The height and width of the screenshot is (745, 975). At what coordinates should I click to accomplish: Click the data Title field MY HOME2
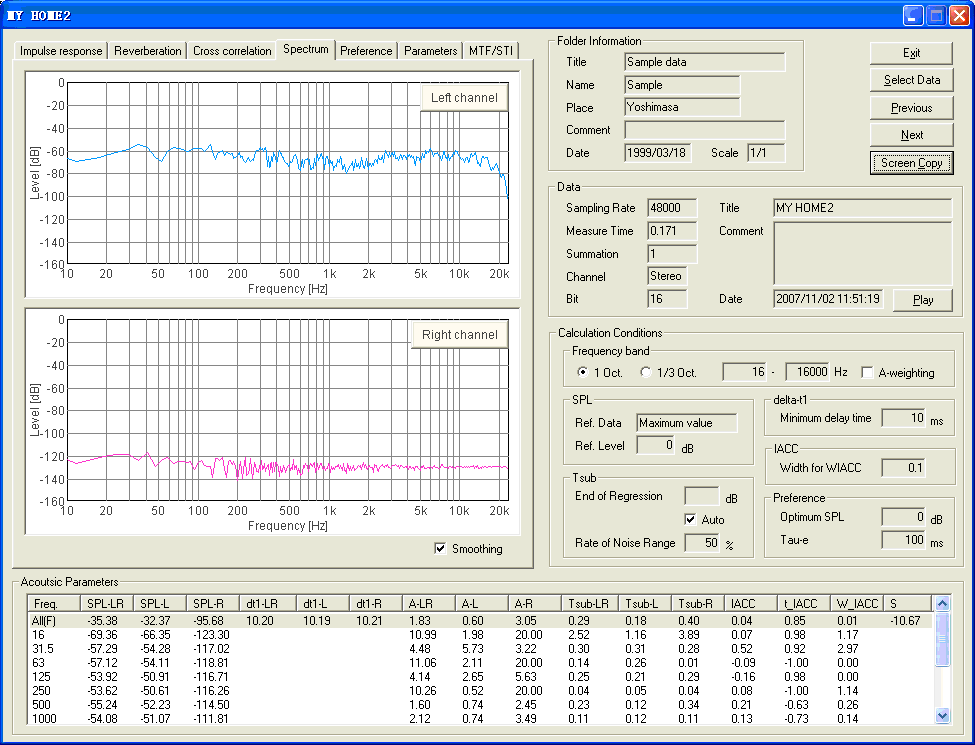(862, 208)
